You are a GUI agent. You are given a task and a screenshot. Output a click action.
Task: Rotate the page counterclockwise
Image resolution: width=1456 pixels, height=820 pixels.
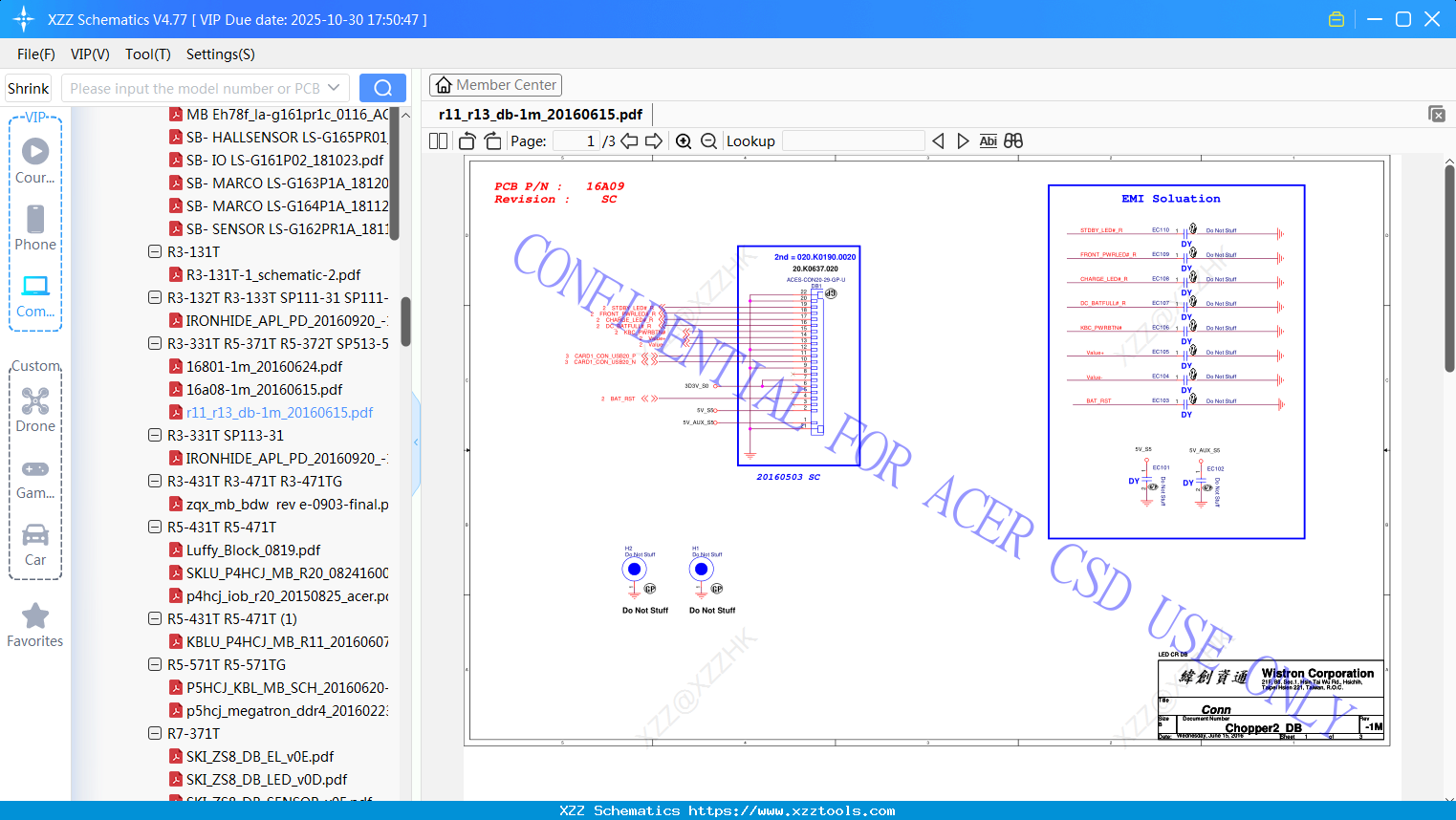pos(467,141)
